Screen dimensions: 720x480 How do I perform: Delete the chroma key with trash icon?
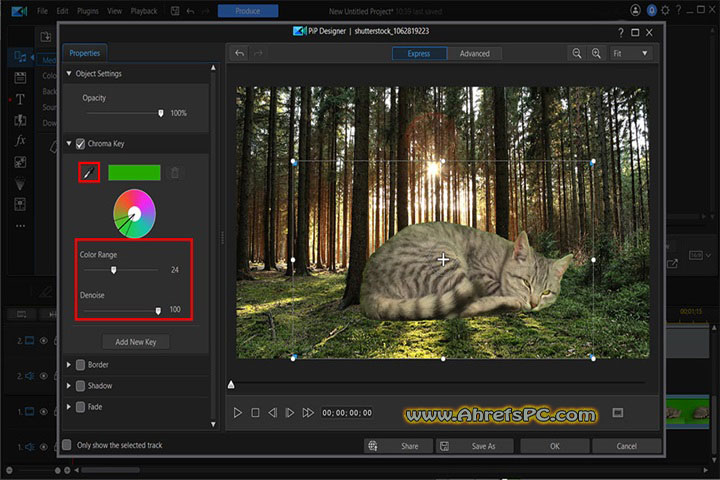[175, 173]
